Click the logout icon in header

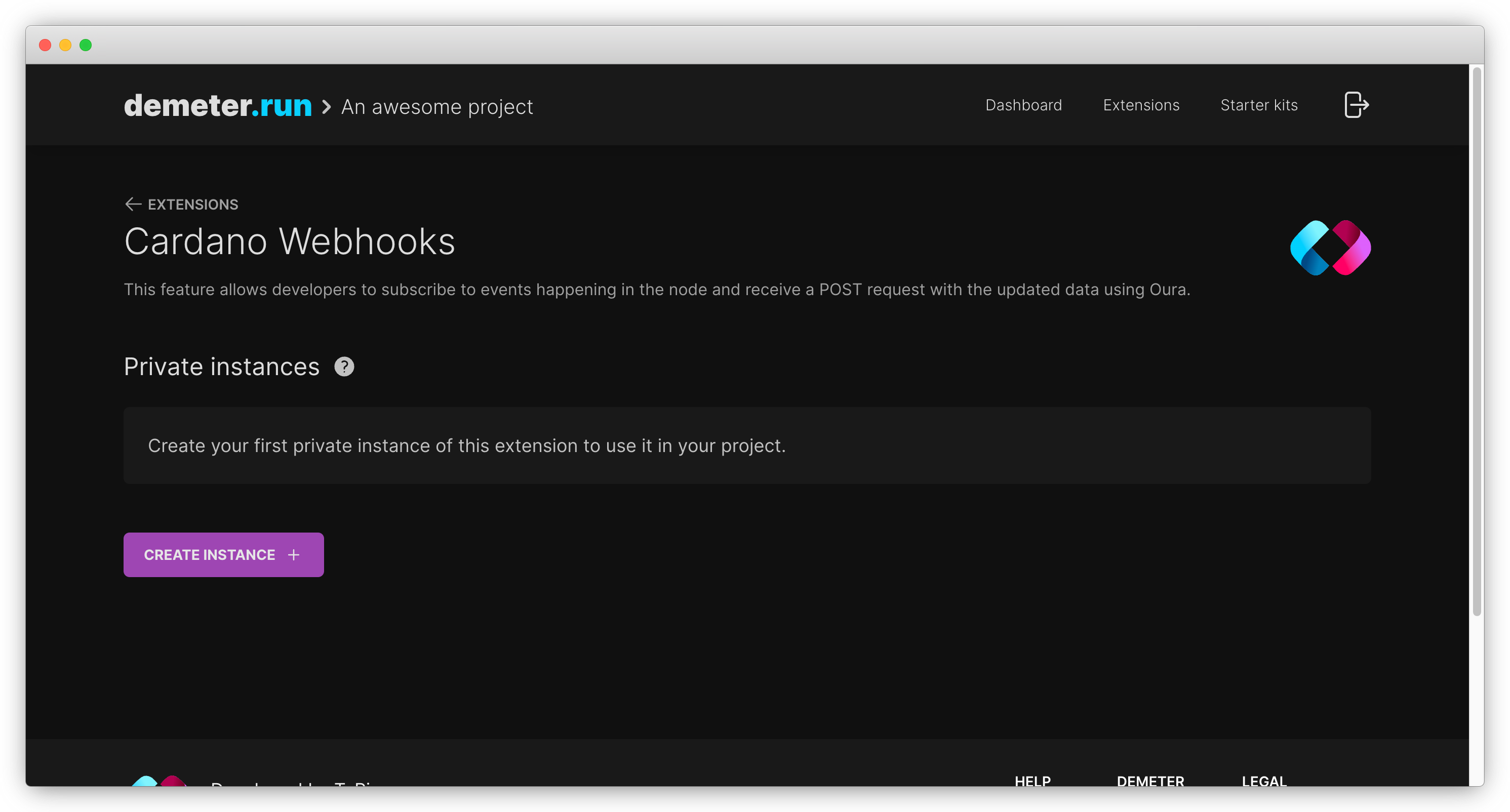tap(1356, 105)
